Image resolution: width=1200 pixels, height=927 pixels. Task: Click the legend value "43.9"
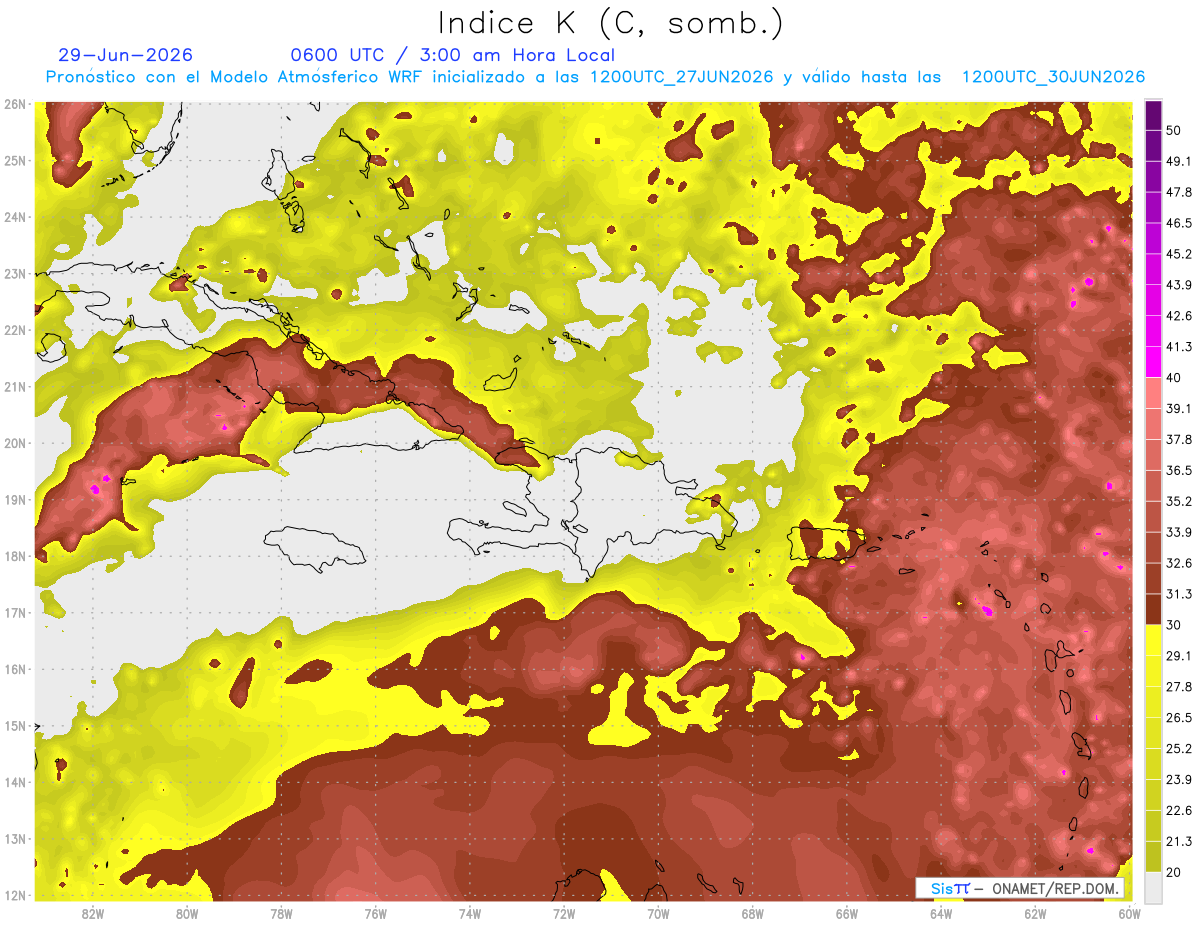coord(1179,284)
